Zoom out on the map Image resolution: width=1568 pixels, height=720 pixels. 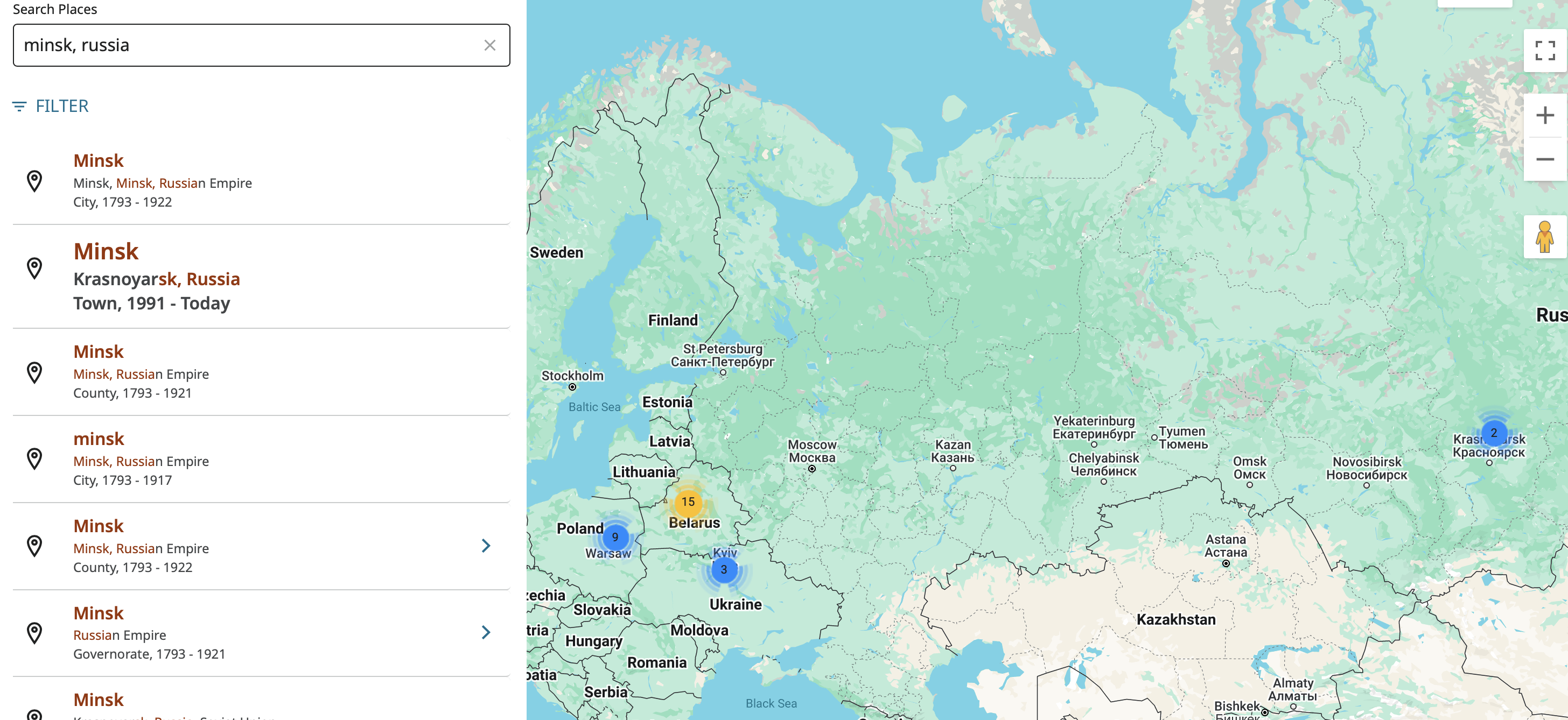tap(1544, 159)
